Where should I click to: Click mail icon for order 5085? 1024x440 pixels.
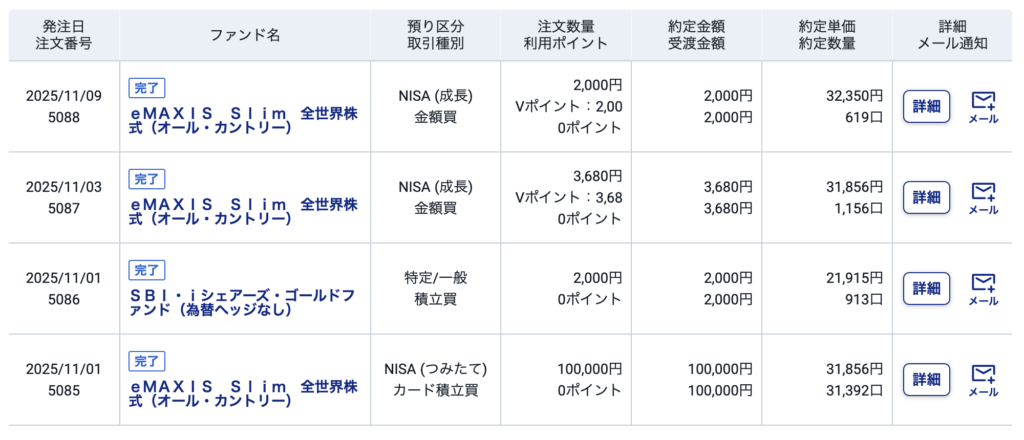pyautogui.click(x=984, y=379)
